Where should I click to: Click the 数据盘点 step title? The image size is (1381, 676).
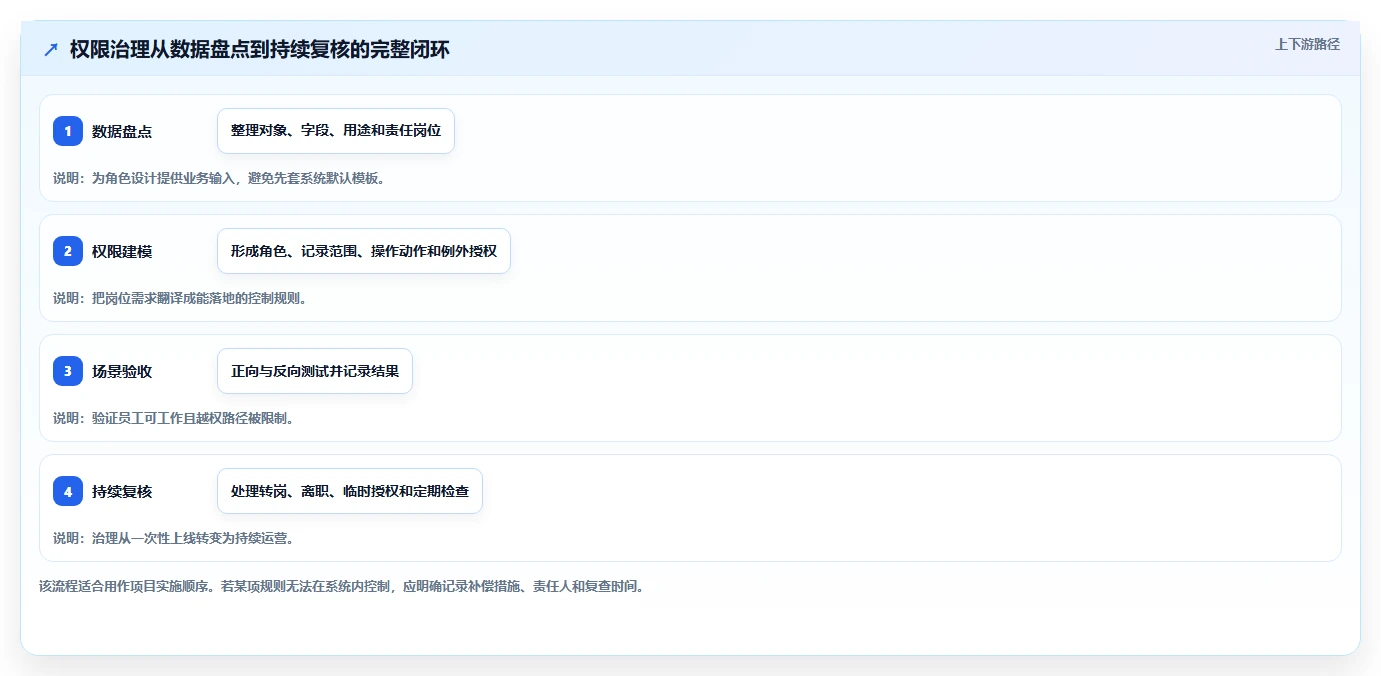(122, 131)
